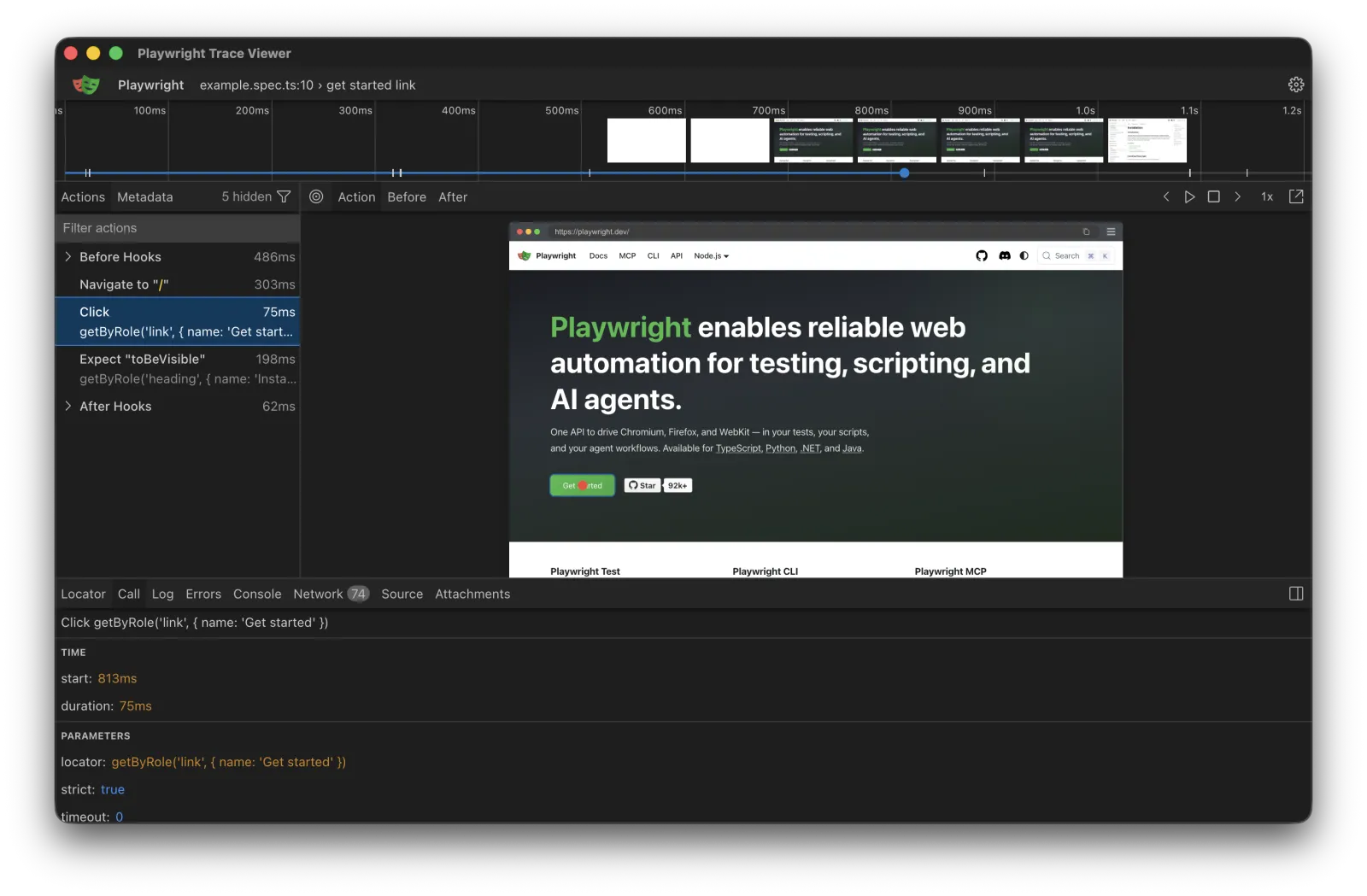Open the MCP link in snapshot navbar
Viewport: 1367px width, 896px height.
627,255
